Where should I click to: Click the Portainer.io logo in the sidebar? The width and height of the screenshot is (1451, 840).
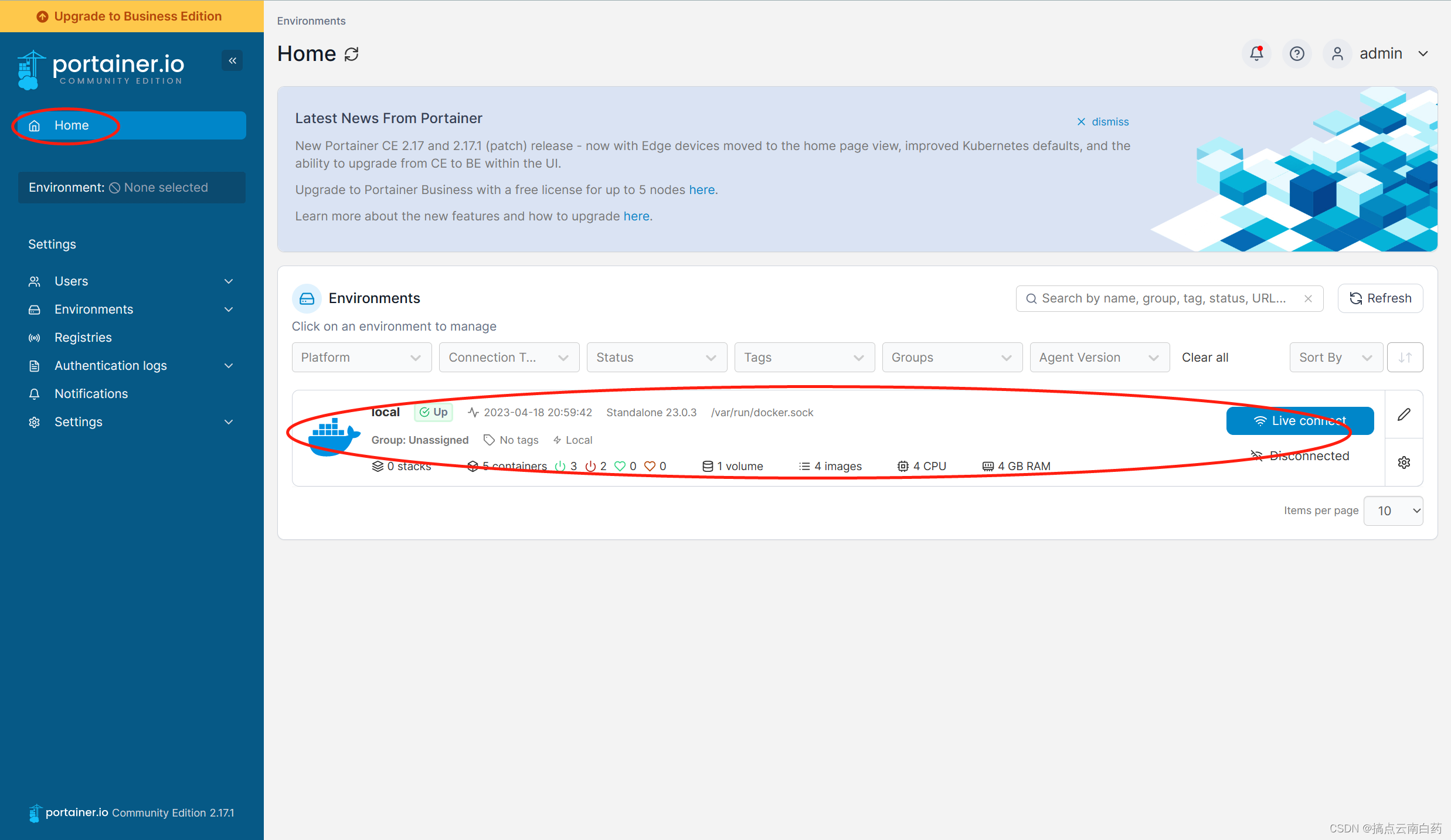(101, 70)
